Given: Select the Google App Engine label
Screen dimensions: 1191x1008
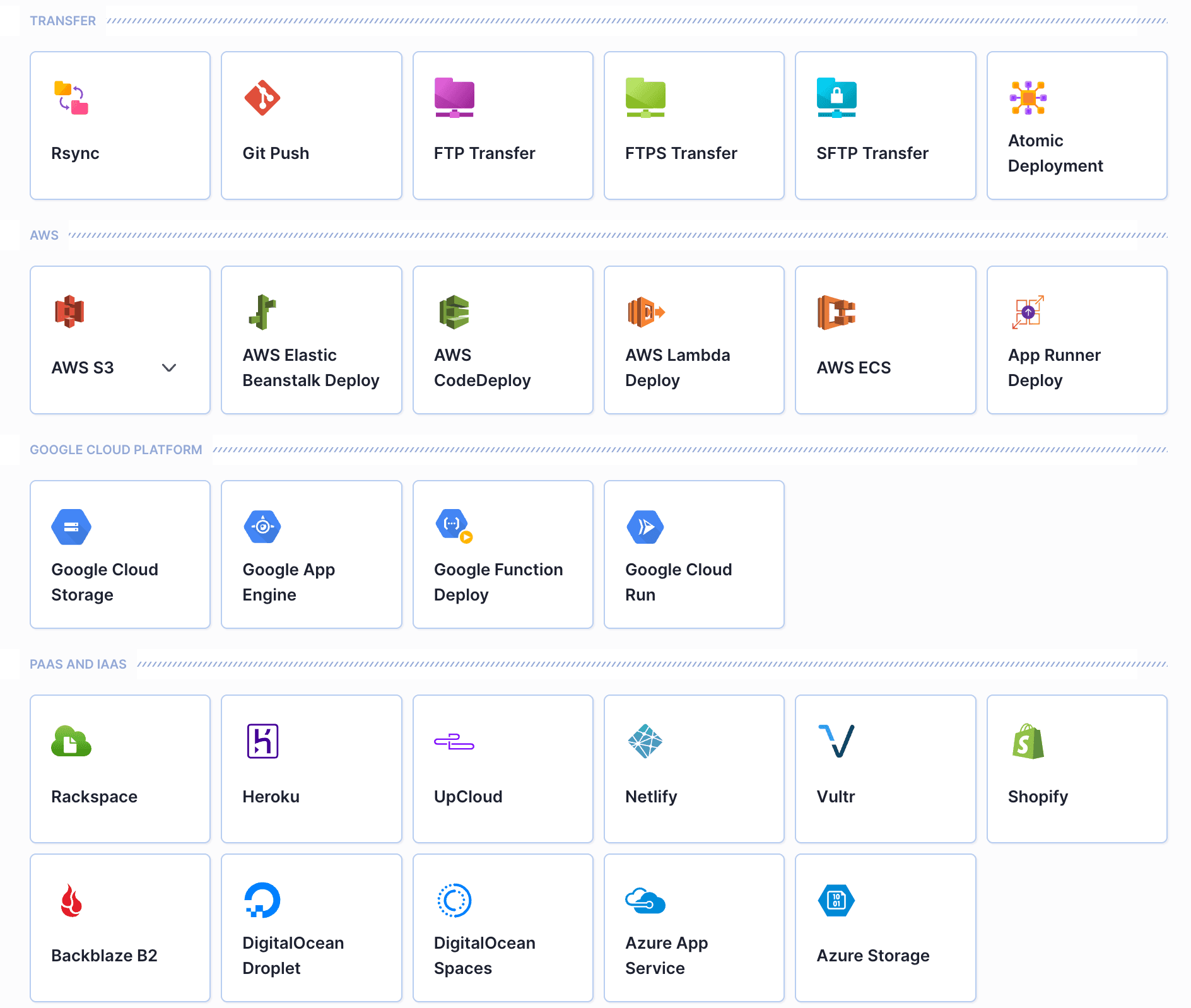Looking at the screenshot, I should 288,582.
